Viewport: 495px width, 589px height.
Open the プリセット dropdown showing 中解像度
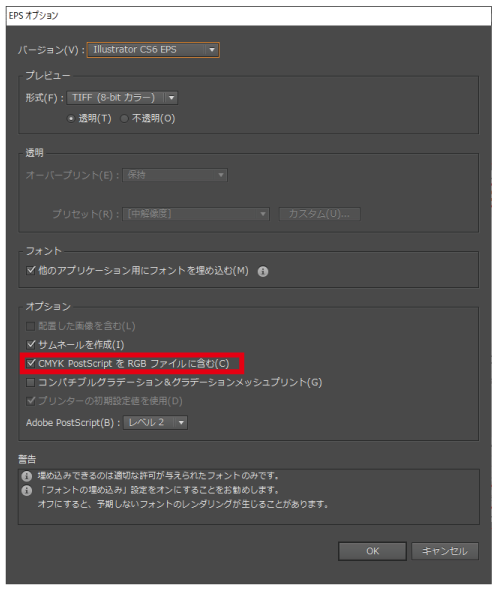(x=196, y=214)
